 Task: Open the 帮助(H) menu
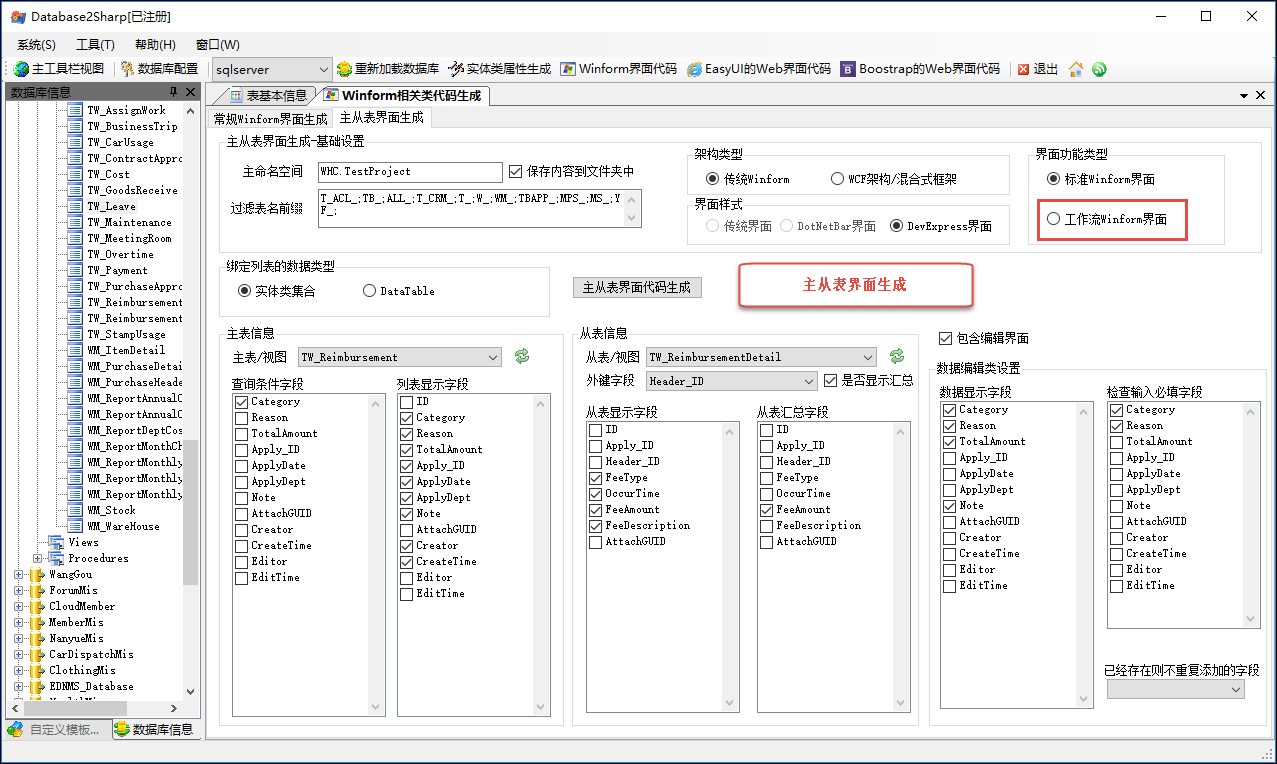(155, 45)
